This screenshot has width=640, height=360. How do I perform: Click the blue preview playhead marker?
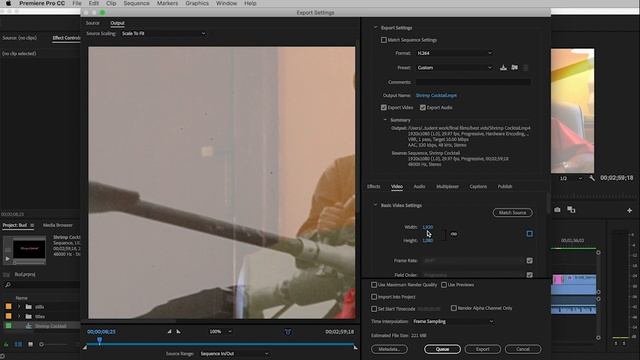(100, 340)
